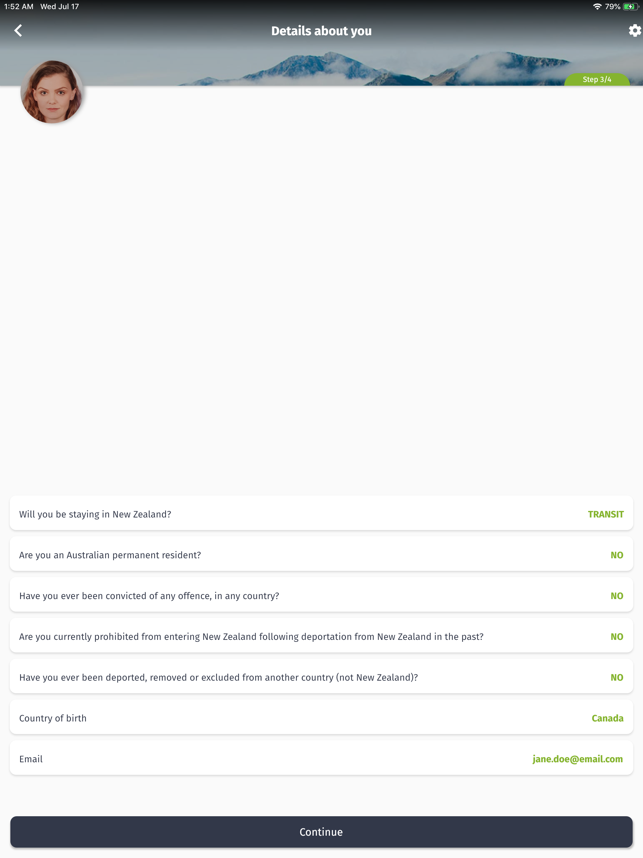
Task: Tap the battery icon in status bar
Action: click(631, 7)
